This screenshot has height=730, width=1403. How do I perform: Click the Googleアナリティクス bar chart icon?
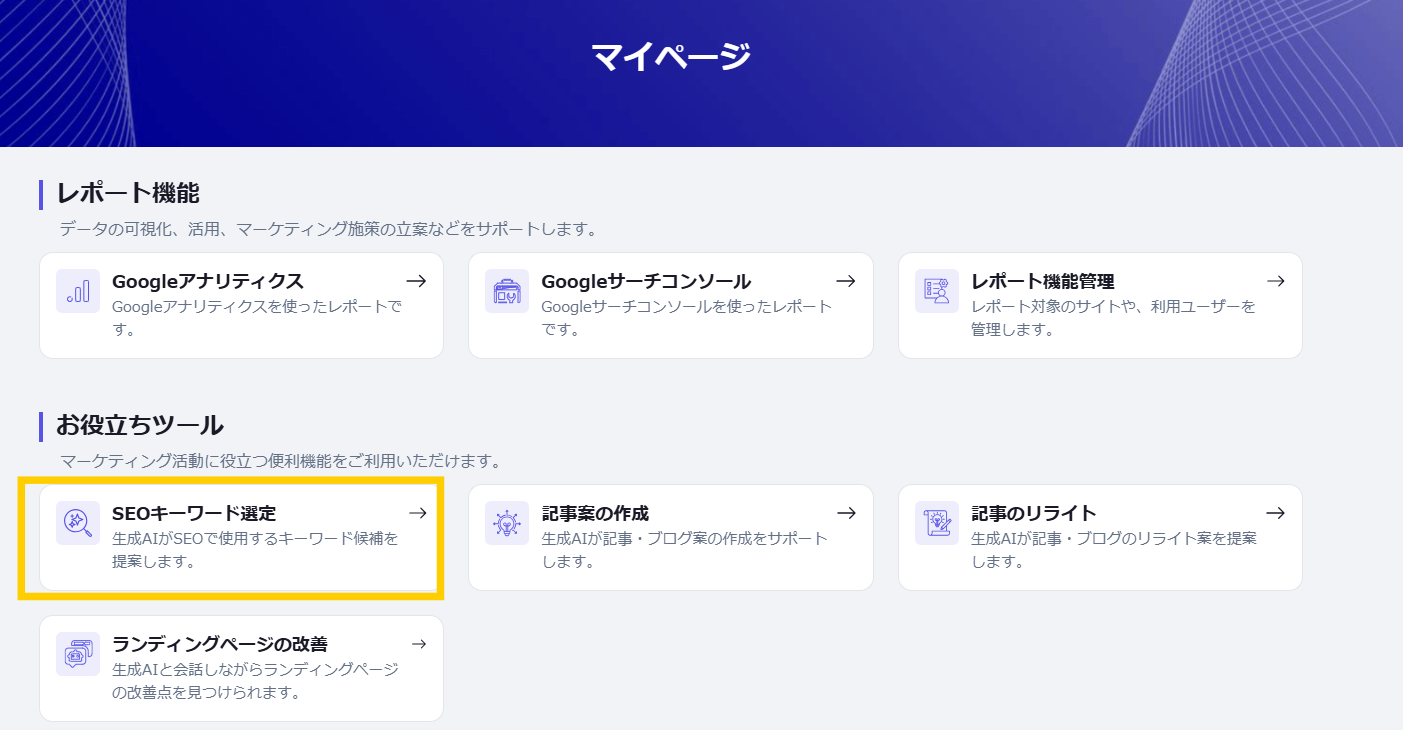point(77,291)
